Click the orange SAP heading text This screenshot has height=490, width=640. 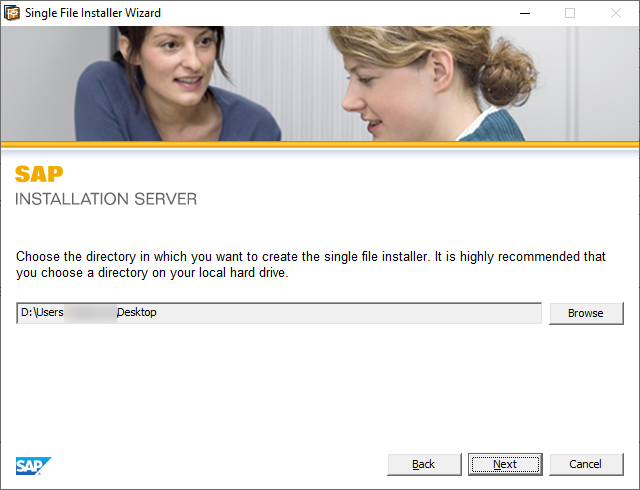[x=39, y=174]
